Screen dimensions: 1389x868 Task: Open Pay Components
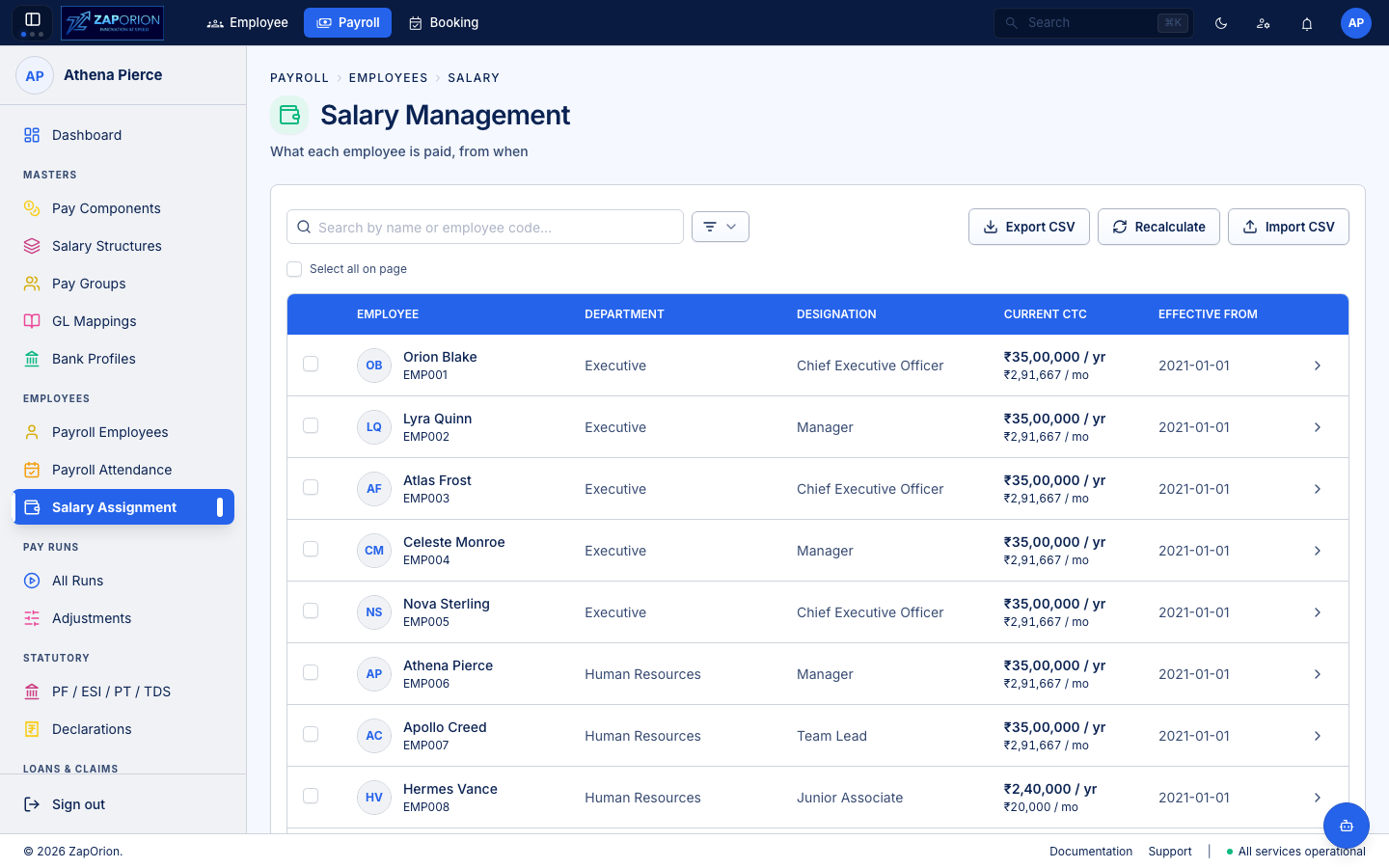coord(123,208)
